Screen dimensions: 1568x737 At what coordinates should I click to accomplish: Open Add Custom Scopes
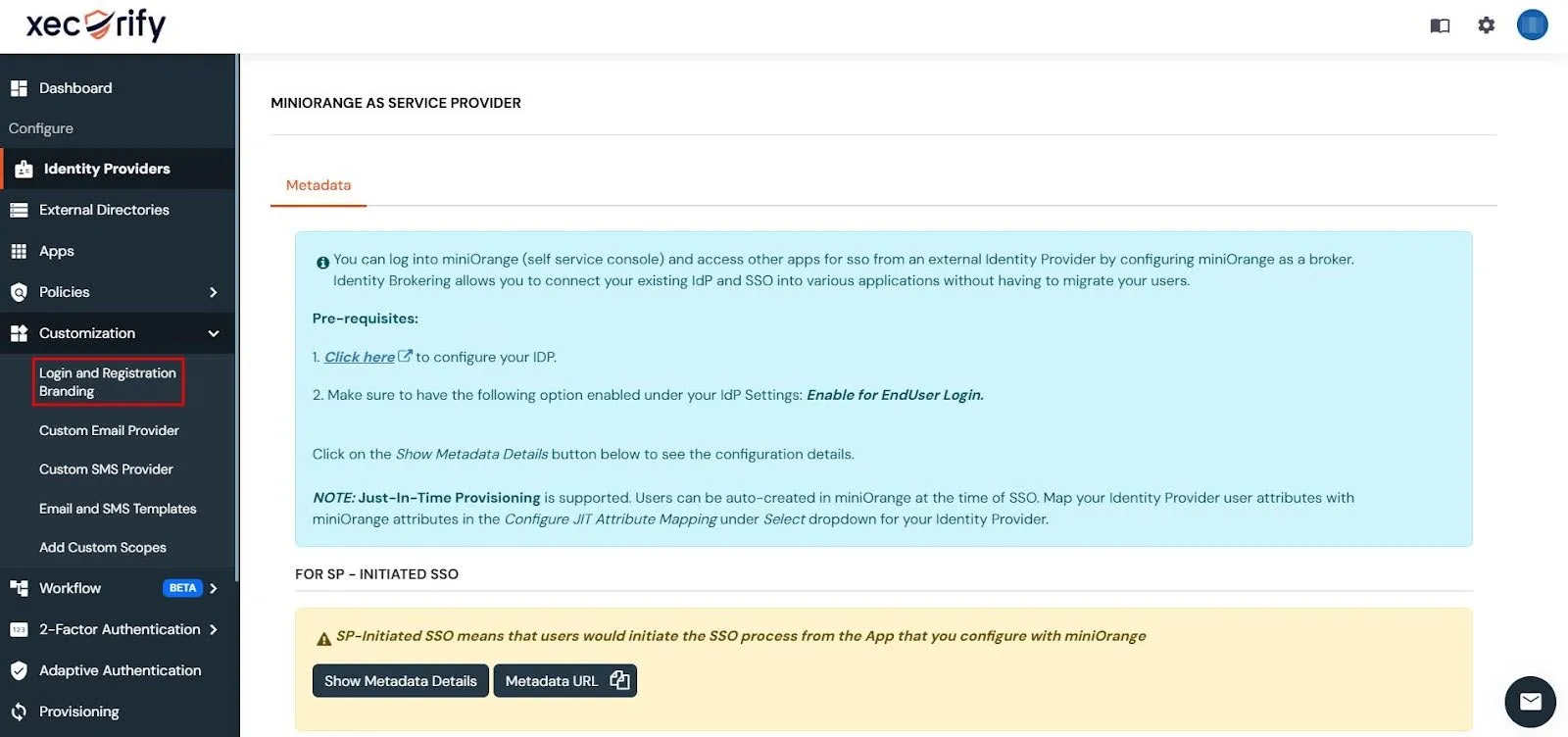(x=103, y=548)
